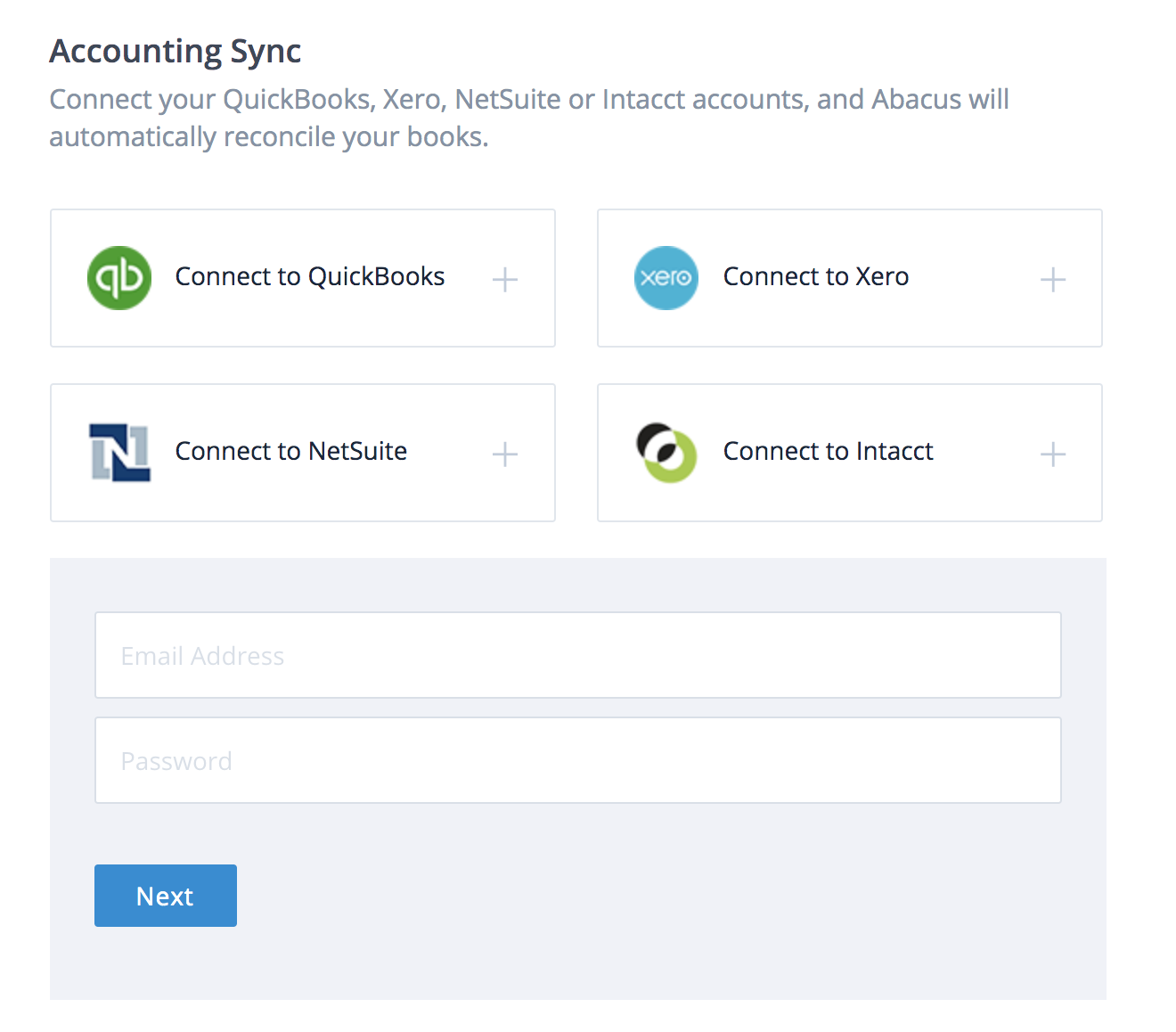
Task: Submit credentials with the Next button
Action: pyautogui.click(x=166, y=896)
